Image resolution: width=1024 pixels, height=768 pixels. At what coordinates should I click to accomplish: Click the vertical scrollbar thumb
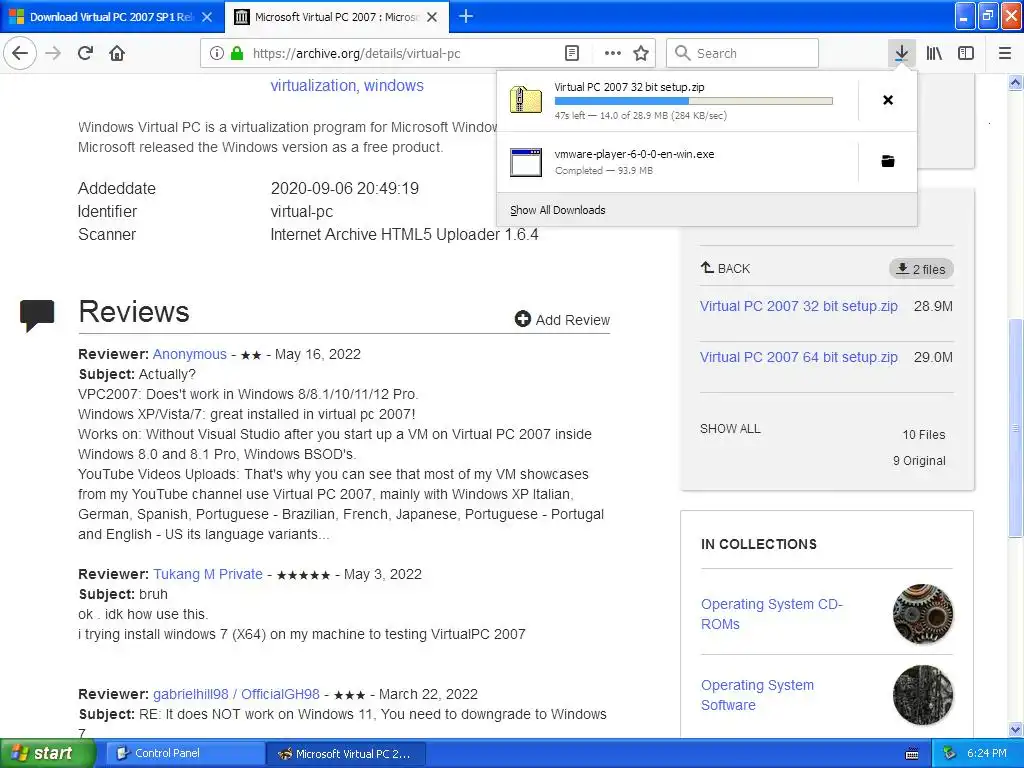[x=1016, y=428]
